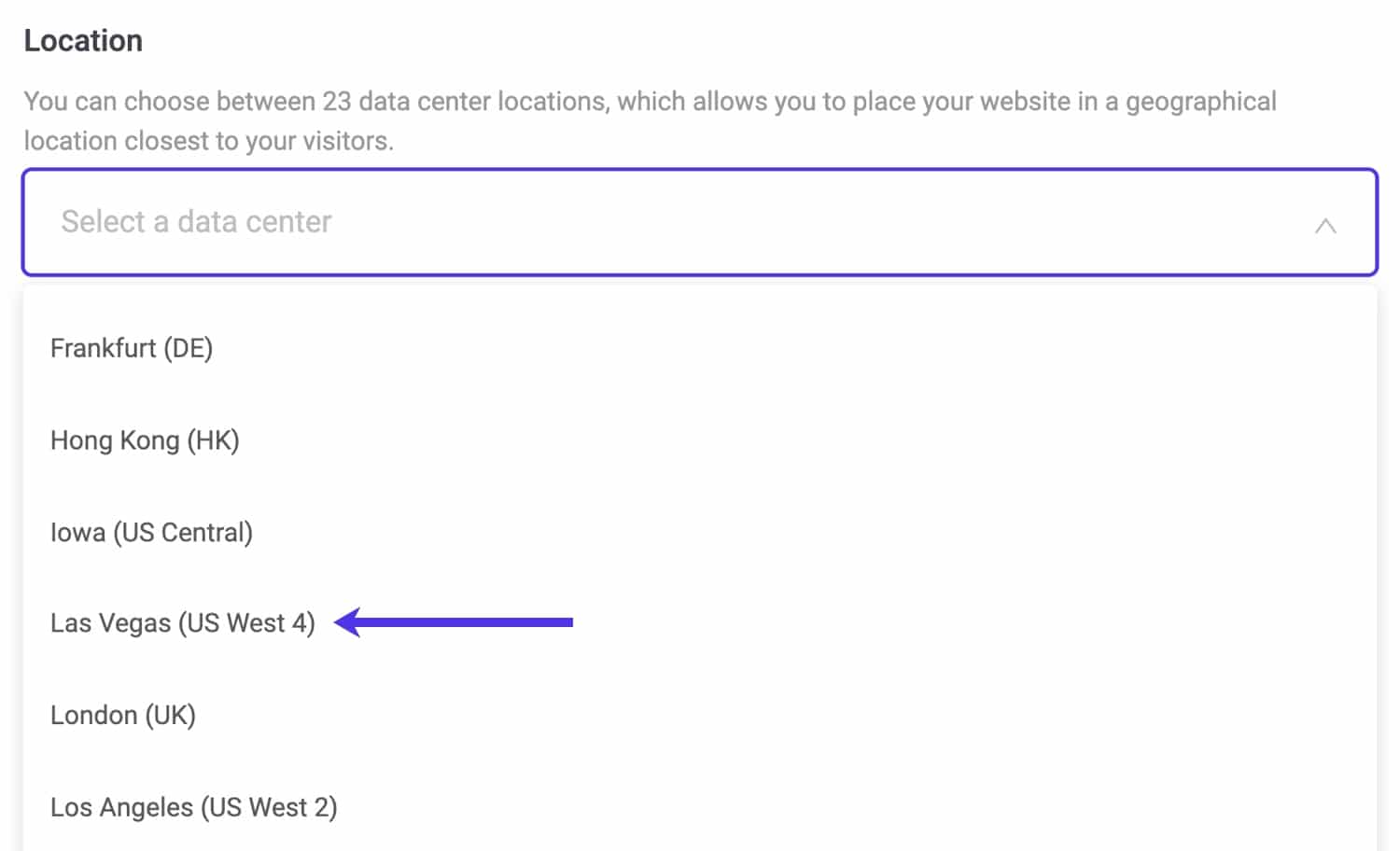Click the 'Select a data center' placeholder text
The width and height of the screenshot is (1400, 851).
click(196, 222)
